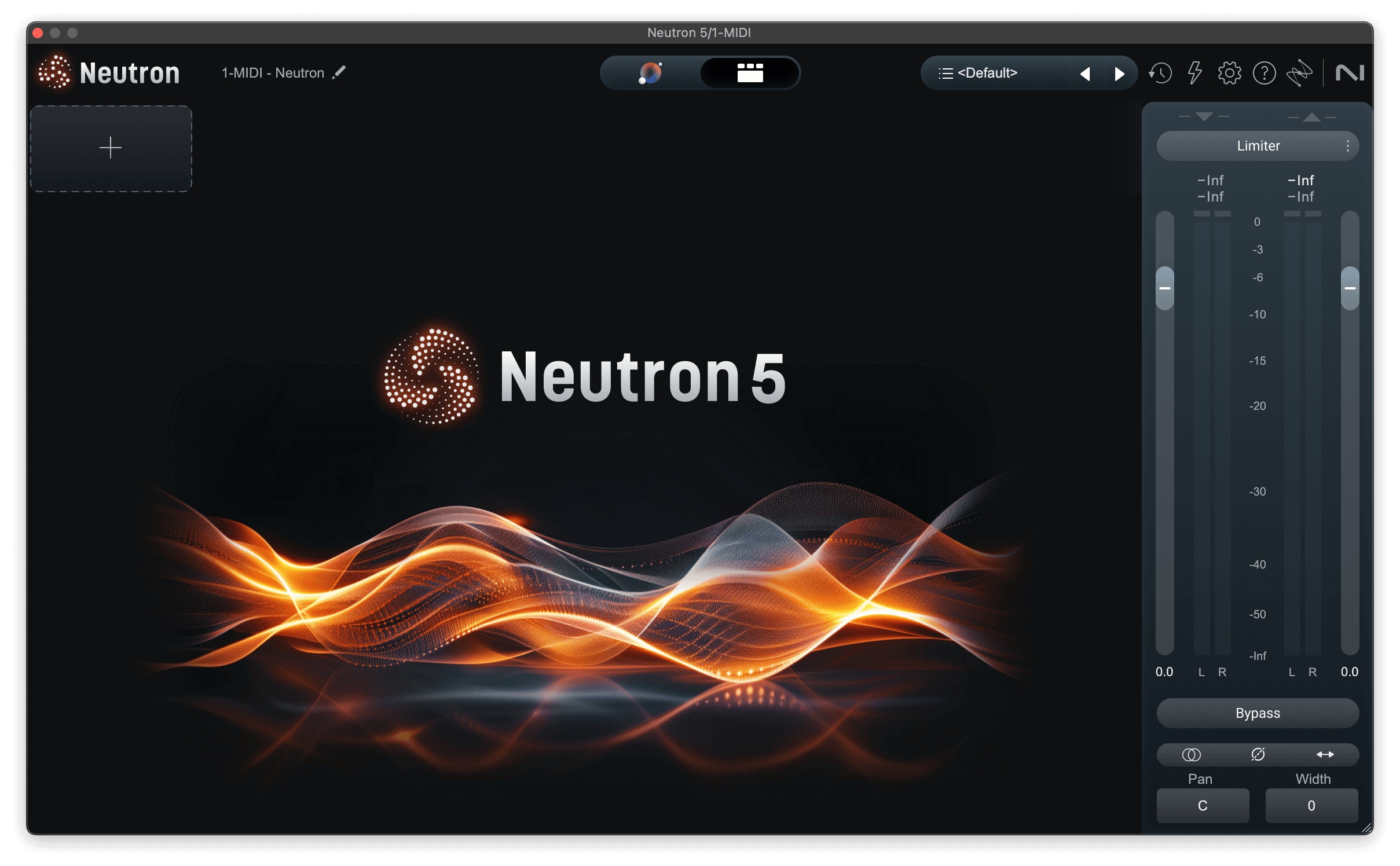Click the crossed-out plugin icon beside help
This screenshot has height=866, width=1400.
click(x=1299, y=74)
